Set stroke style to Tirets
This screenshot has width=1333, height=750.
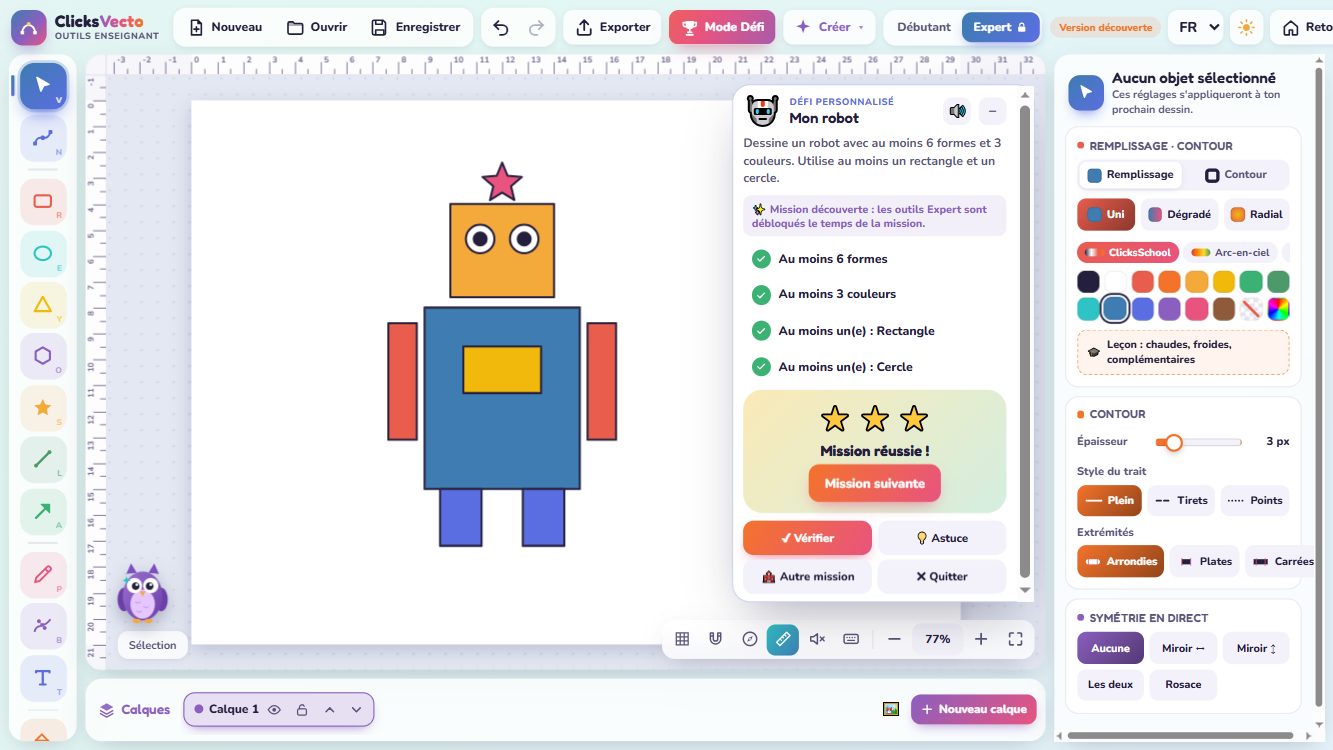click(x=1181, y=501)
